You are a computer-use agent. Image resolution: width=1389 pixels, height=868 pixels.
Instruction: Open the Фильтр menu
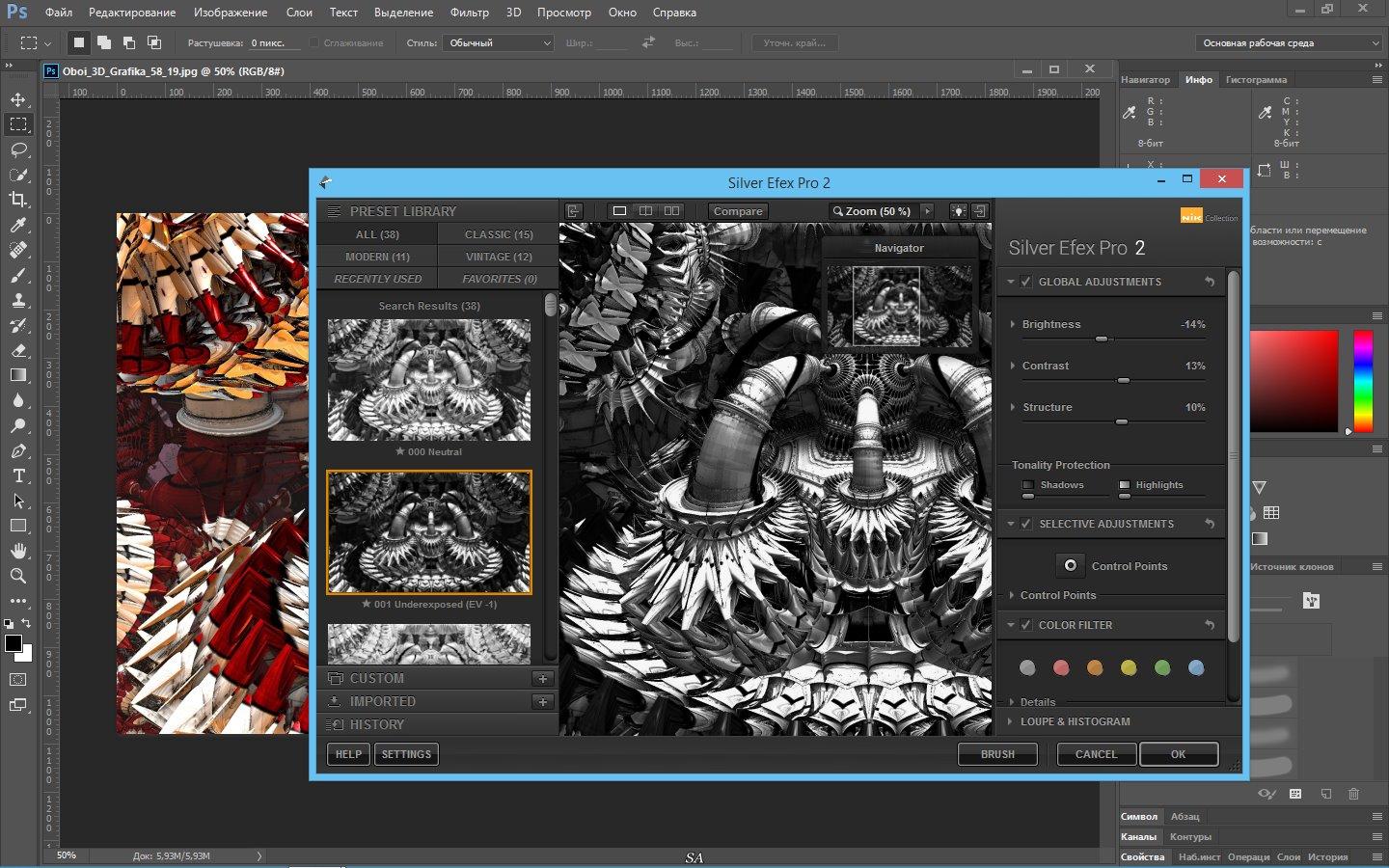pyautogui.click(x=469, y=13)
